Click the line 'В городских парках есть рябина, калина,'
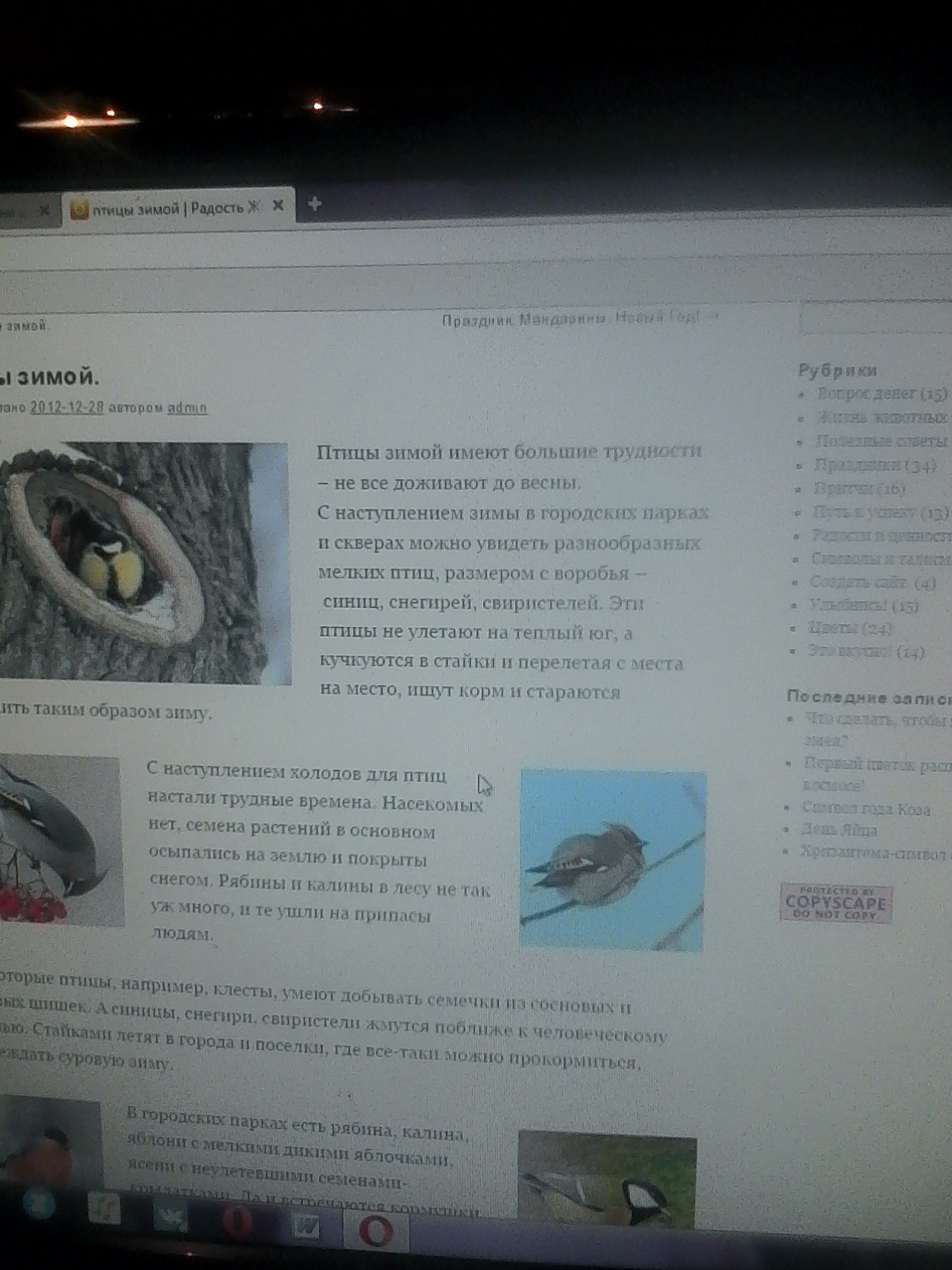This screenshot has height=1270, width=952. click(297, 1125)
